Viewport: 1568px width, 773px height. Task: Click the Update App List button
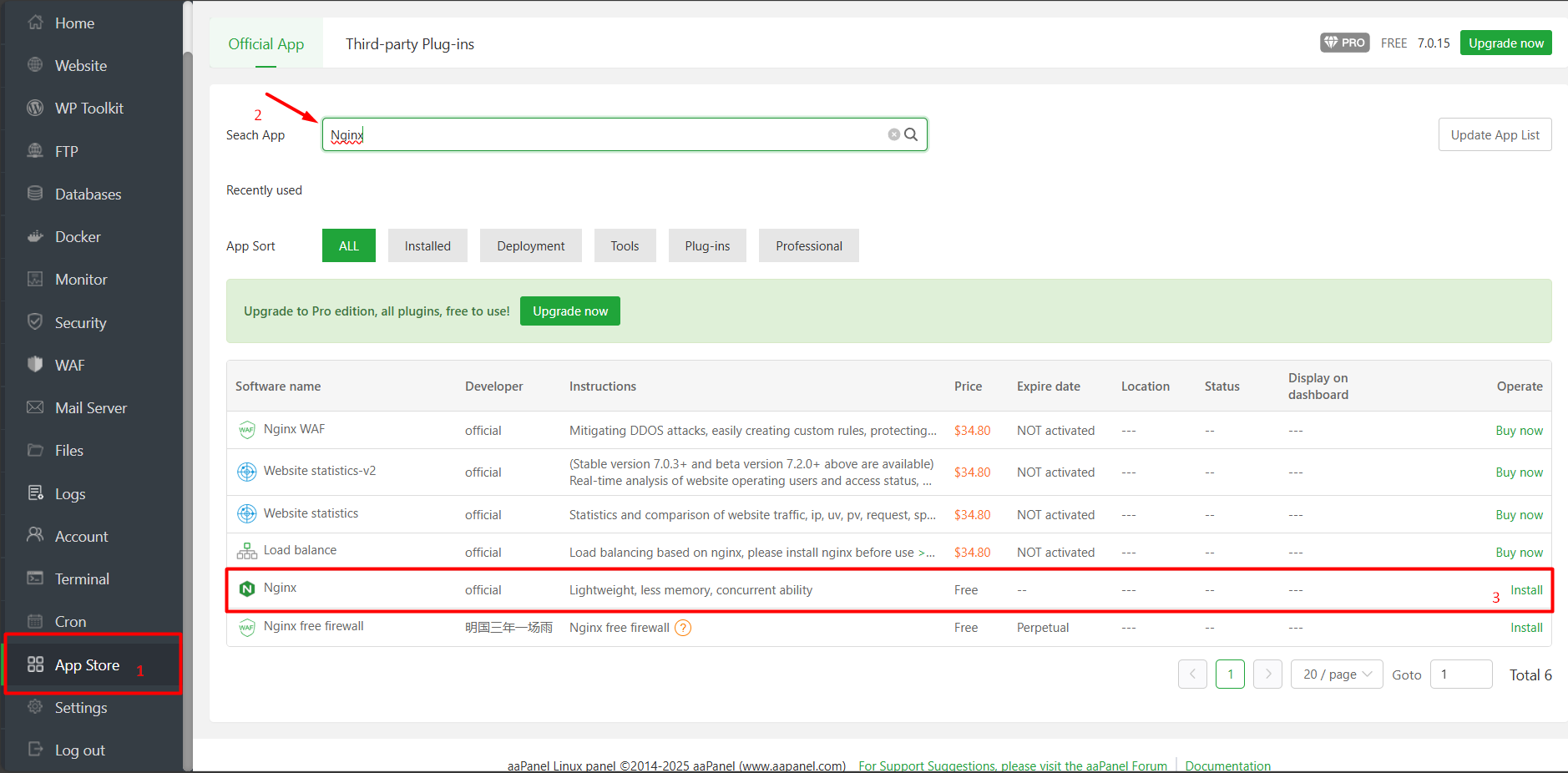pos(1495,134)
